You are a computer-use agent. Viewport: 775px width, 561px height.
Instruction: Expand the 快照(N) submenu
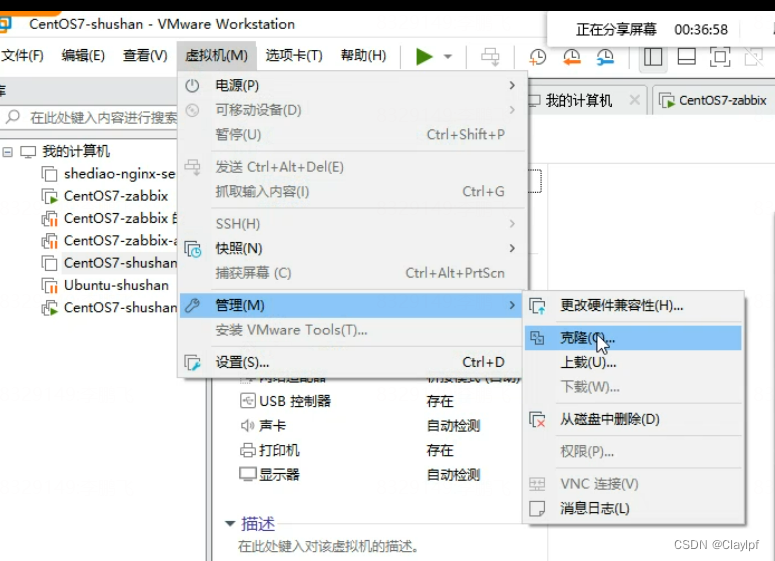point(352,248)
